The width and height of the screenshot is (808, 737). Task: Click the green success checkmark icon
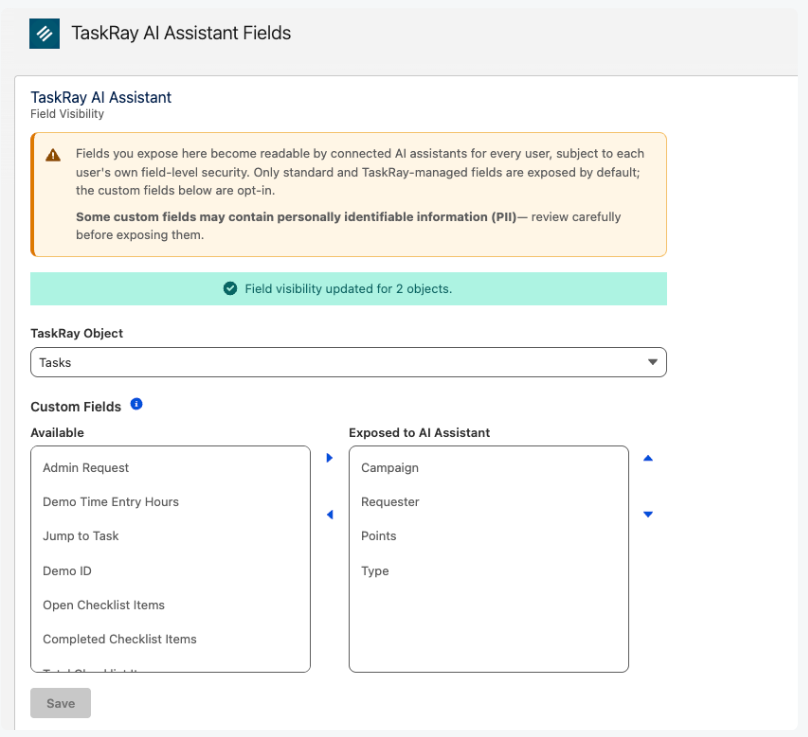tap(230, 289)
